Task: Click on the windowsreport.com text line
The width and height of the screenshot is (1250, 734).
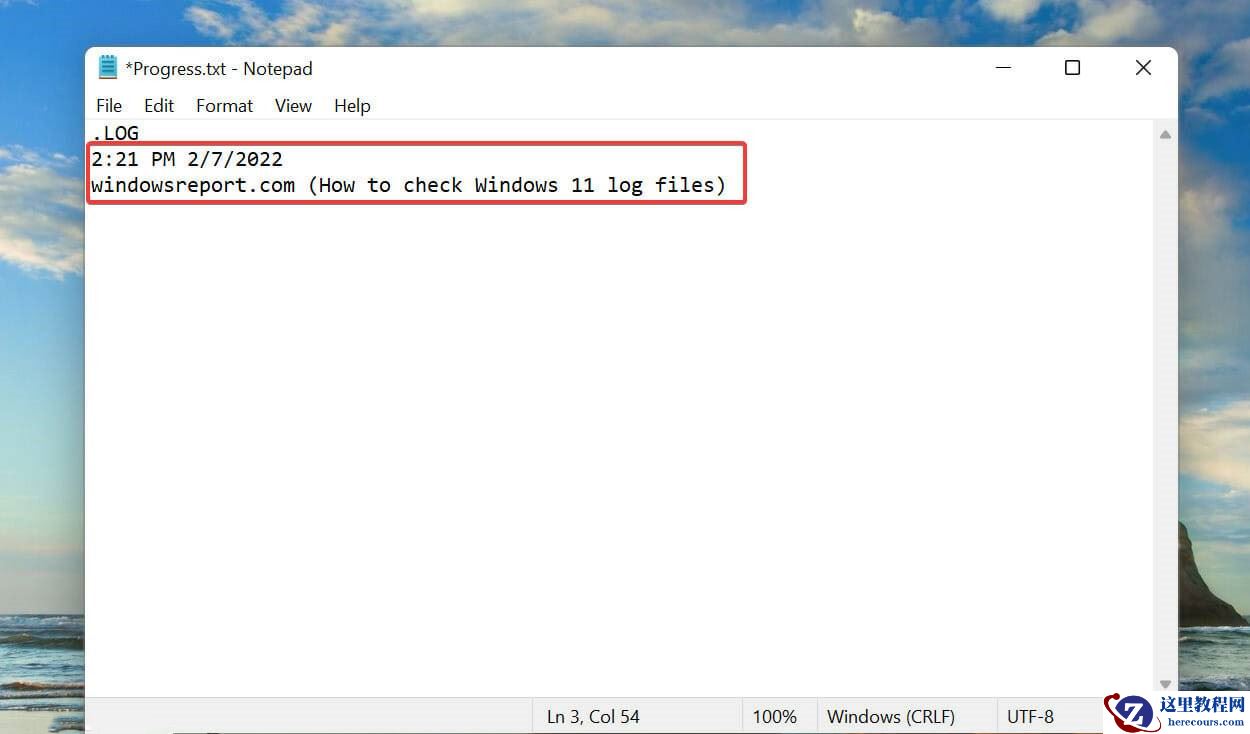Action: (408, 185)
